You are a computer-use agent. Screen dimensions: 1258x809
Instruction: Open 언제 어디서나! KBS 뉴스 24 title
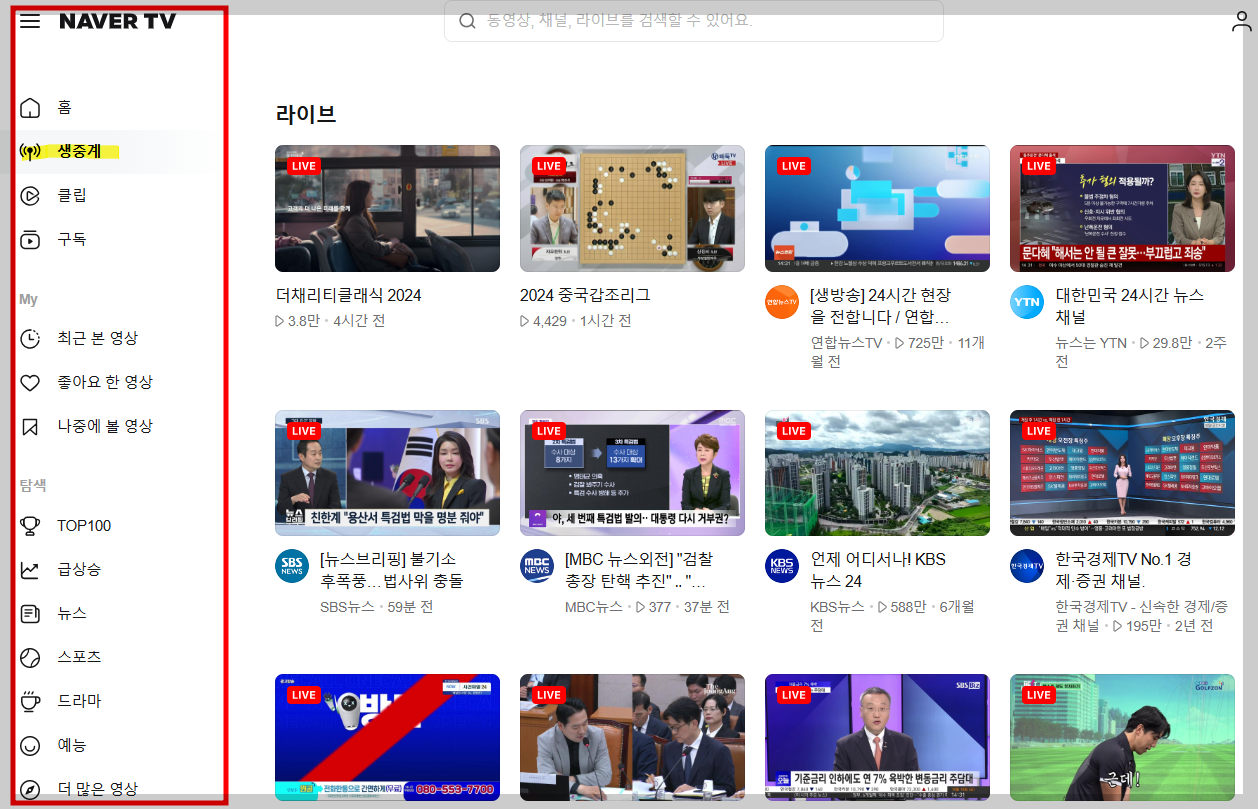tap(878, 570)
